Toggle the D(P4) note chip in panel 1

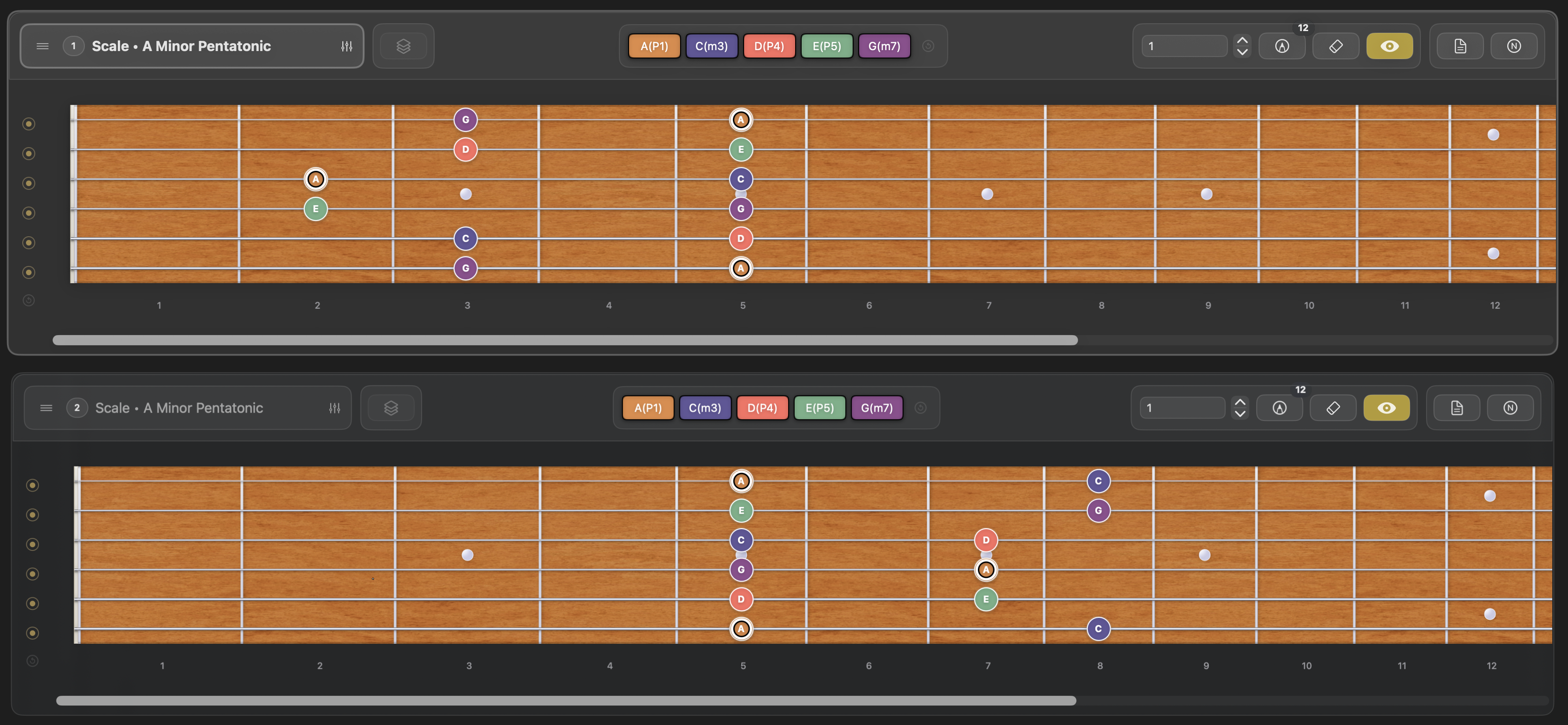(x=770, y=46)
